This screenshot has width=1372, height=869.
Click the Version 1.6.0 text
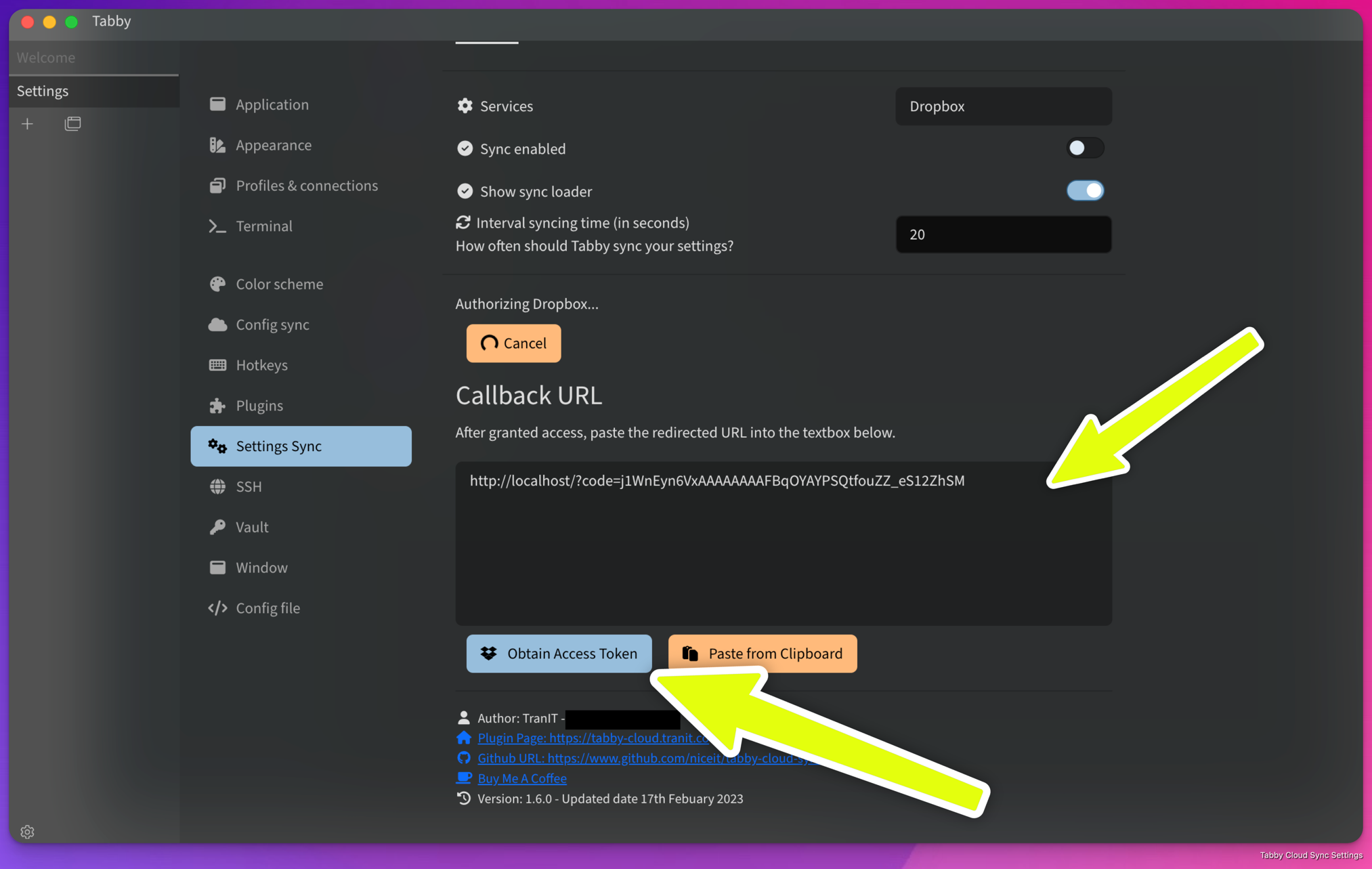[610, 799]
